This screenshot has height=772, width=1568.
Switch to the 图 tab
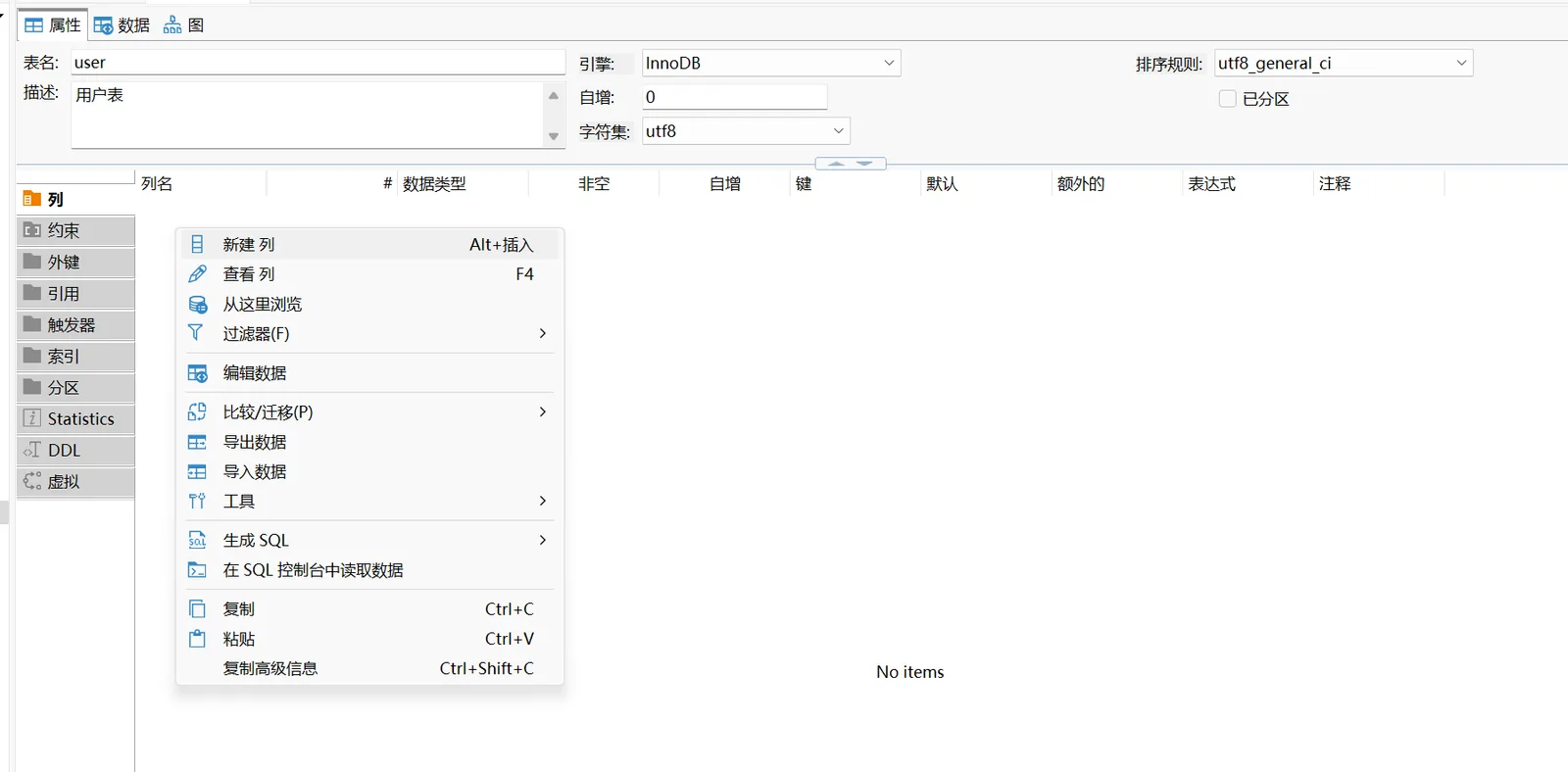tap(184, 25)
